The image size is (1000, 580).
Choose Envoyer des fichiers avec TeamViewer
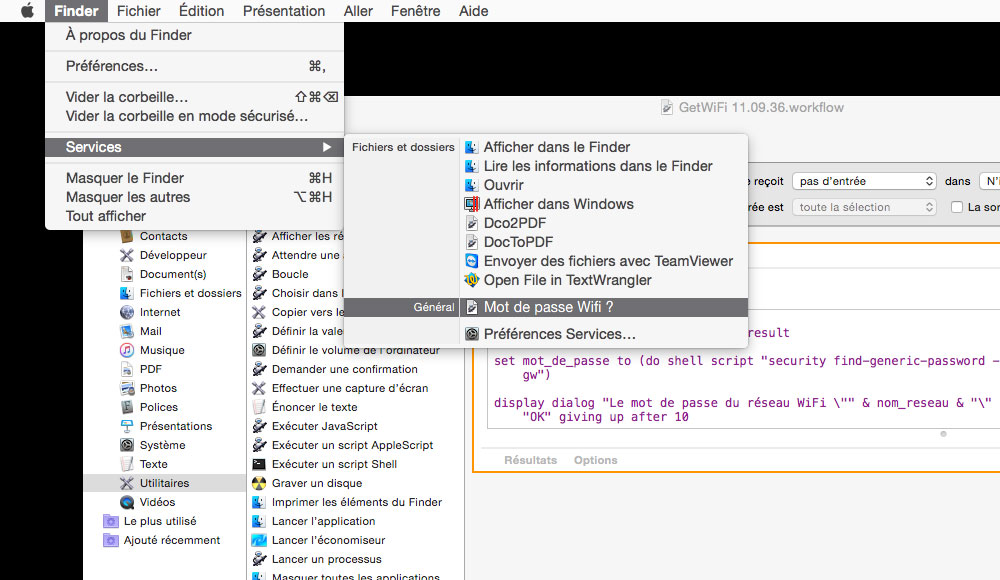pos(603,261)
